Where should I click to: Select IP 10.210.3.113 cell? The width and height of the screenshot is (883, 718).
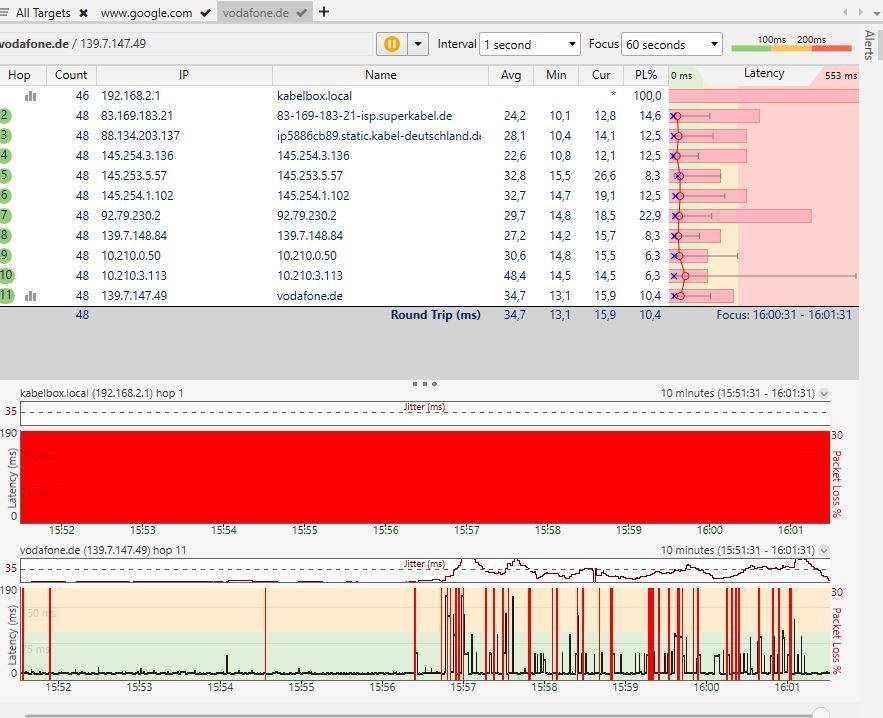pyautogui.click(x=134, y=276)
